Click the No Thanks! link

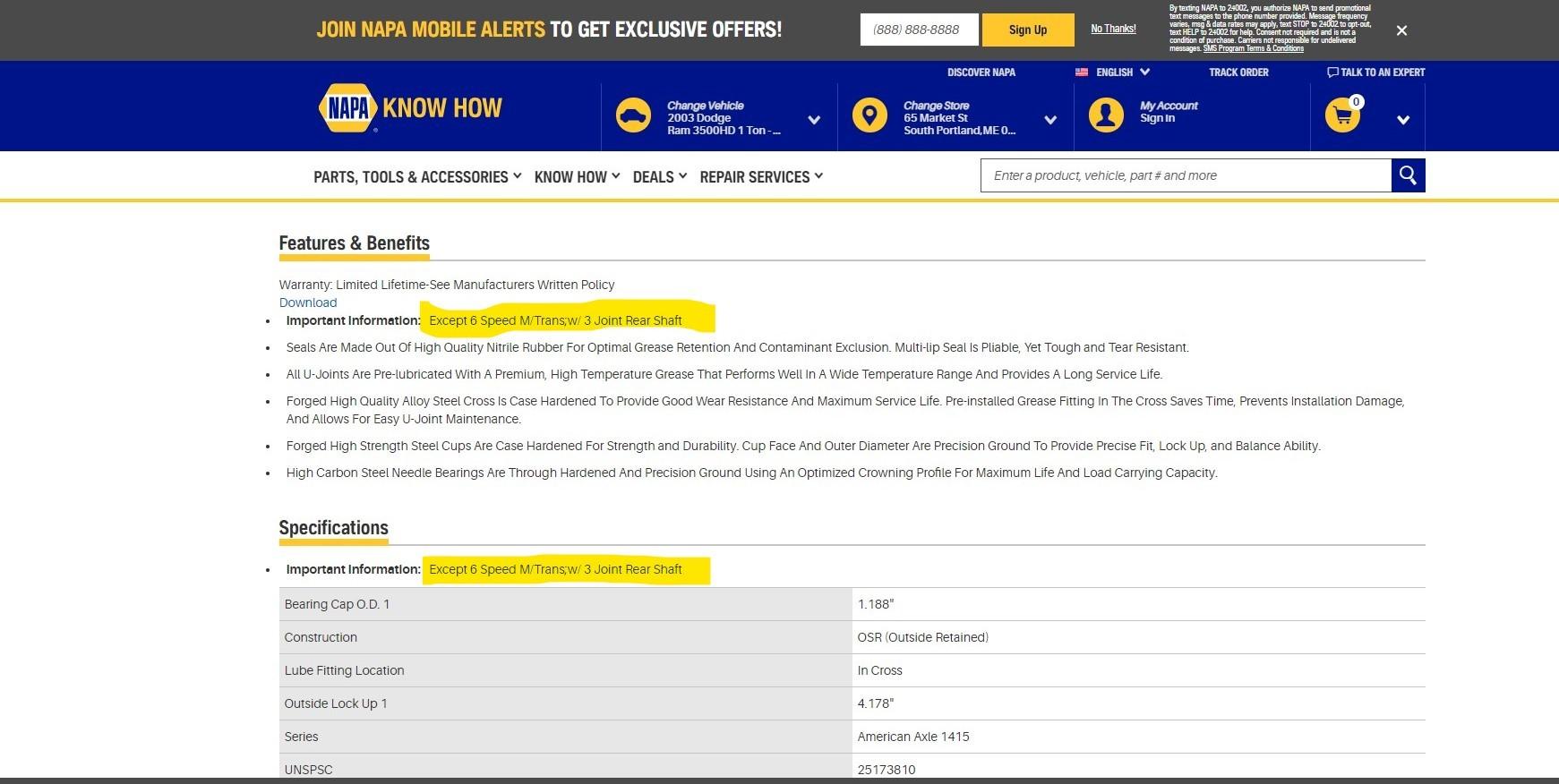(1113, 29)
